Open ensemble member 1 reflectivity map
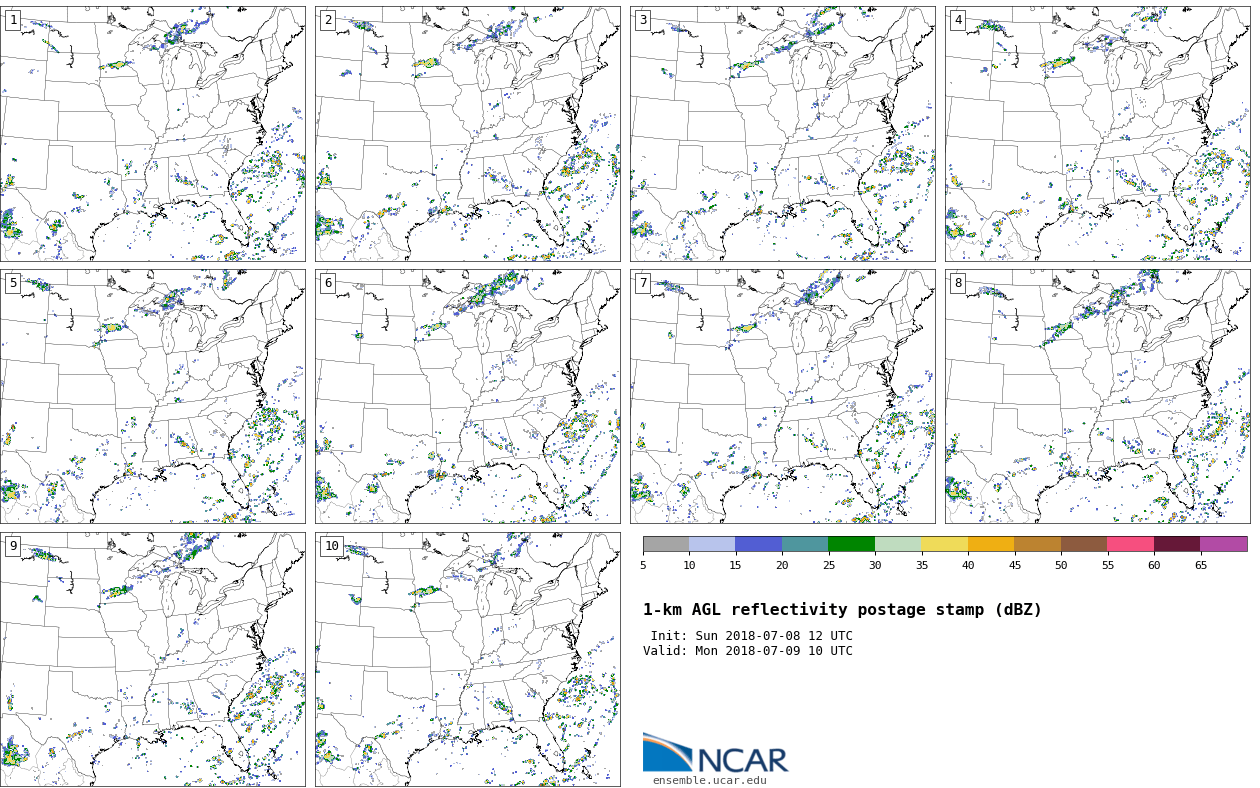This screenshot has height=788, width=1260. click(x=152, y=134)
